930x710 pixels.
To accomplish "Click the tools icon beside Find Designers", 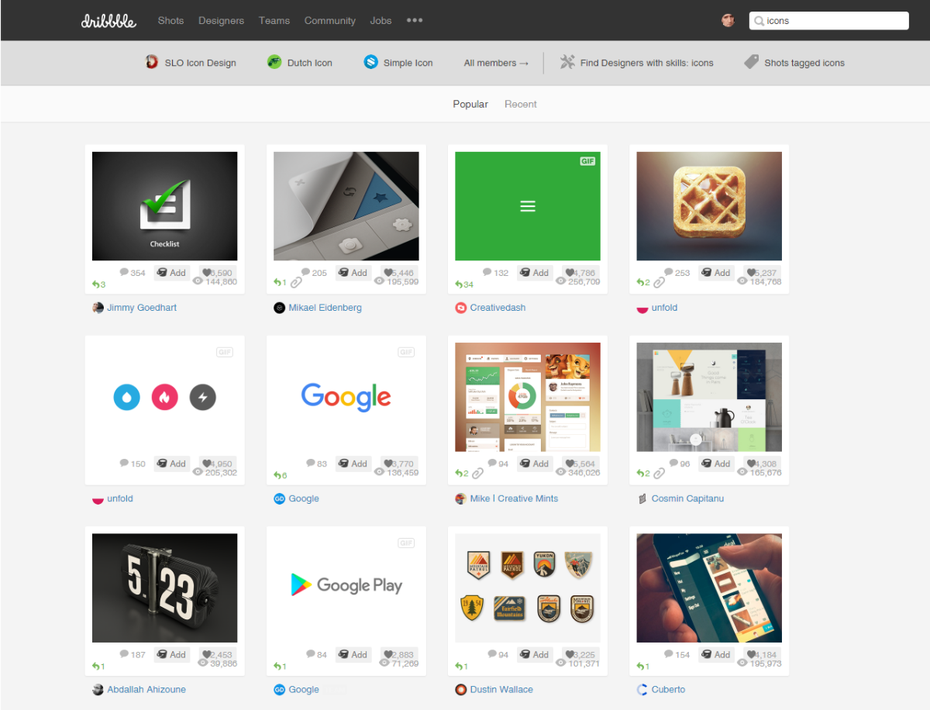I will [x=568, y=62].
